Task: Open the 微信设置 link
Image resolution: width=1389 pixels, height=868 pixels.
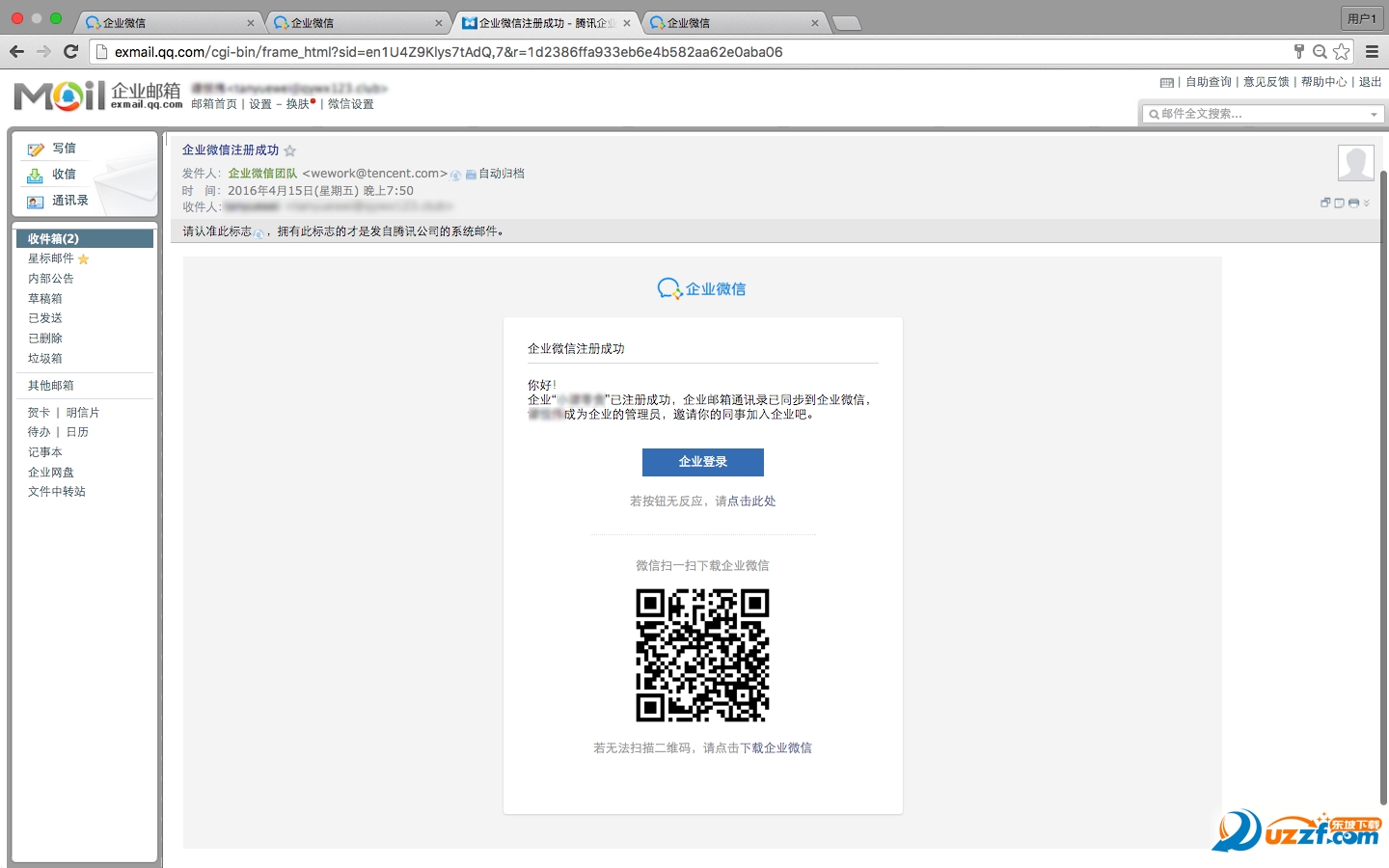Action: coord(351,104)
